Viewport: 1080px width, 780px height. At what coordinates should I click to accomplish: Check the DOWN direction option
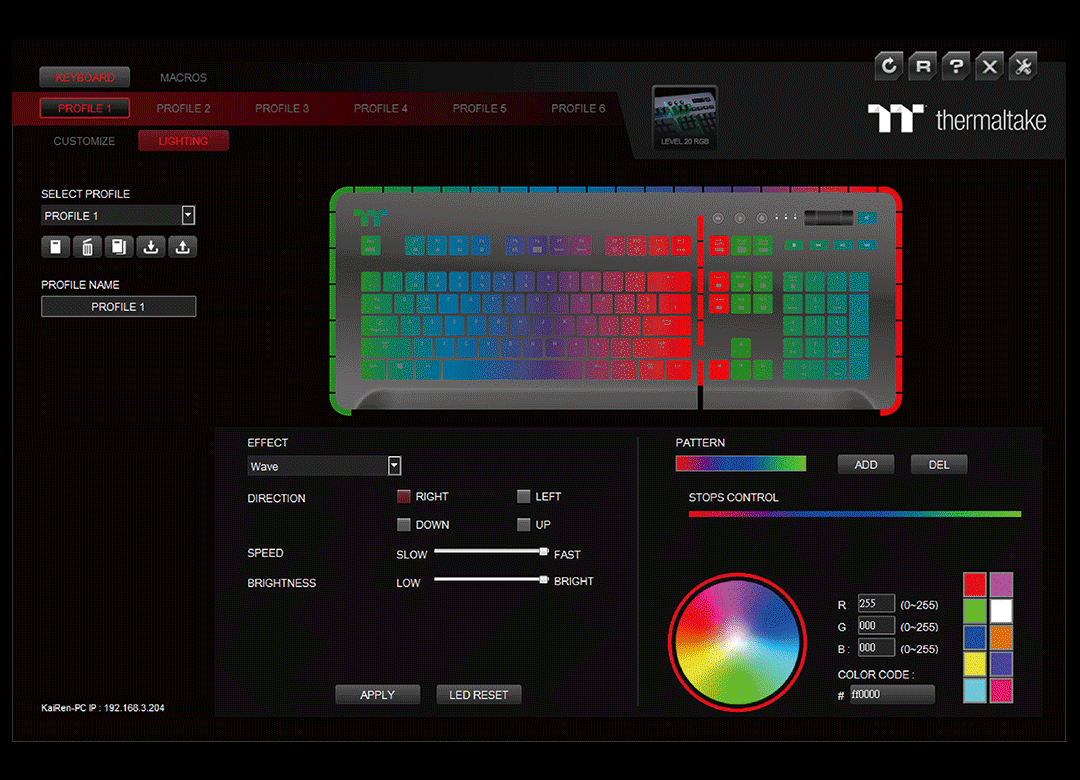pos(404,525)
